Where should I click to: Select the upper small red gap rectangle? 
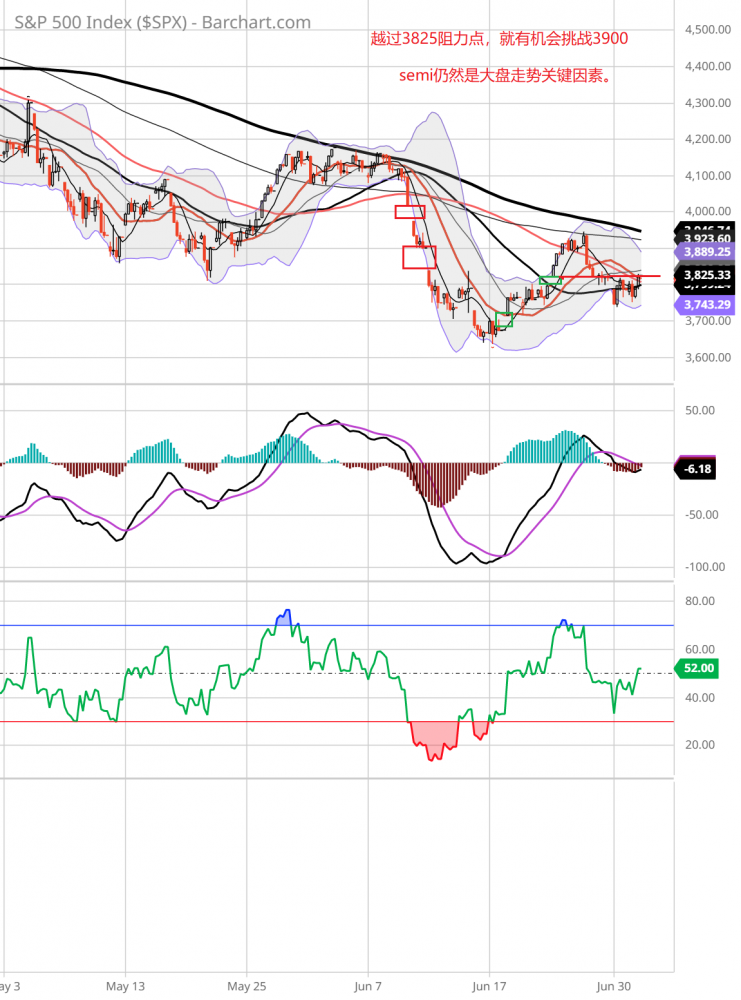click(x=410, y=212)
